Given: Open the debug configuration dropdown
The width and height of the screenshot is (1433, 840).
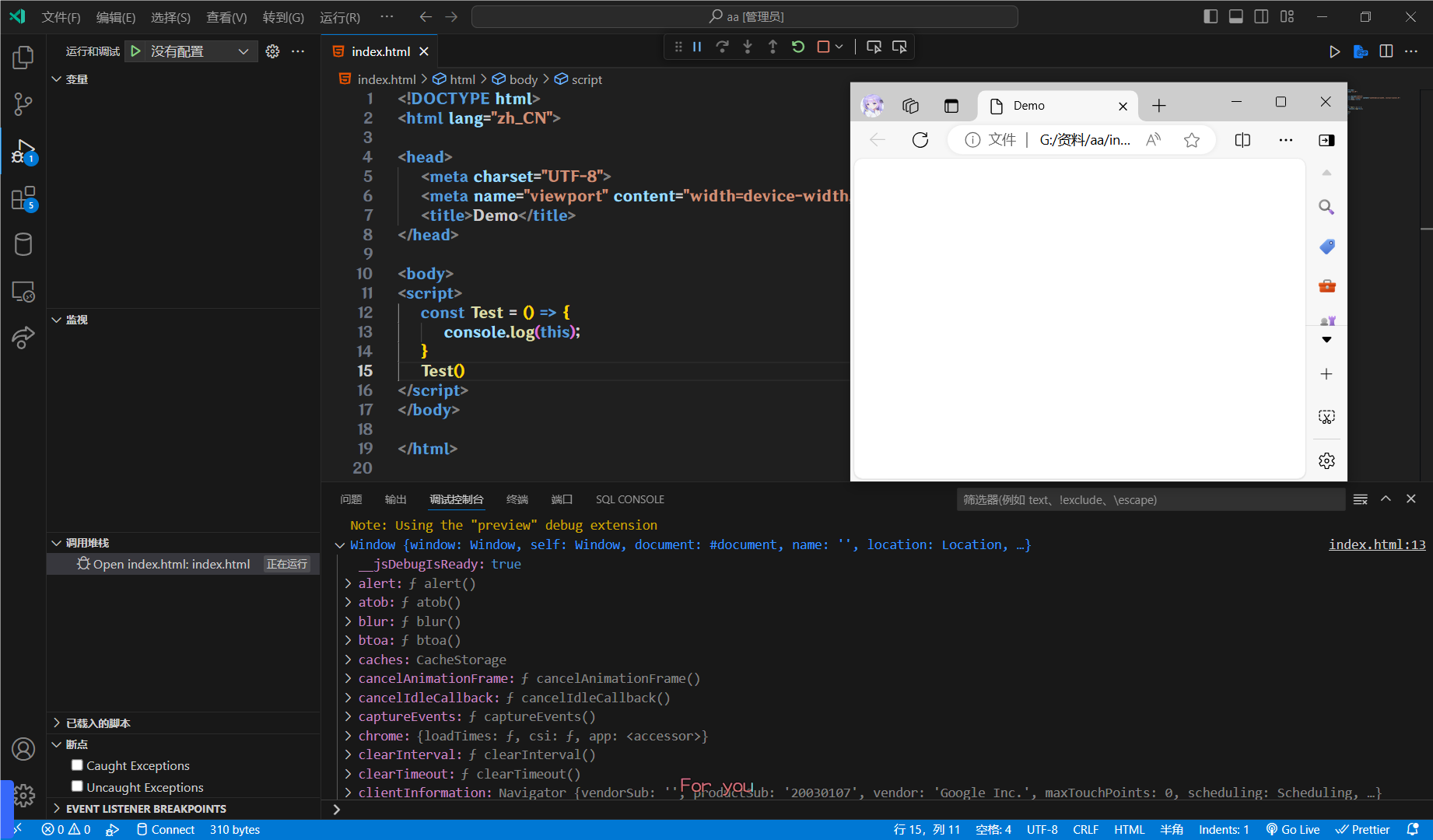Looking at the screenshot, I should click(x=243, y=51).
